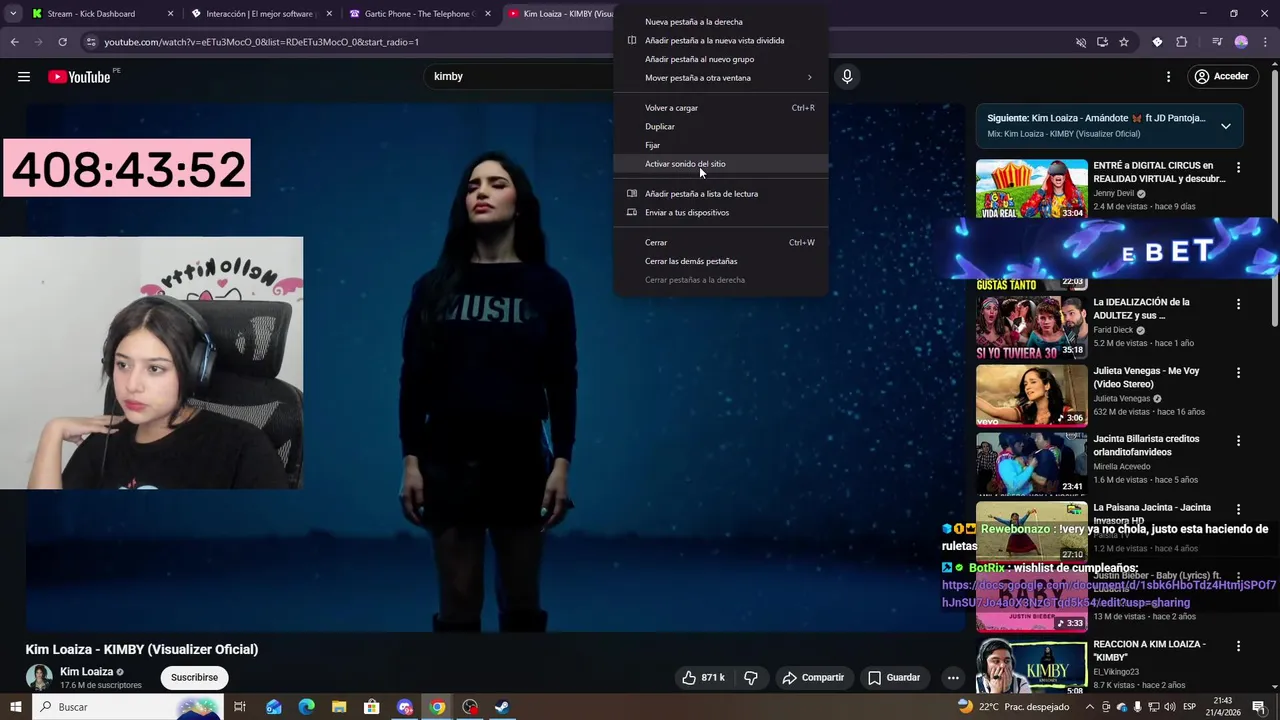Click the Acceder sign-in button
Image resolution: width=1280 pixels, height=720 pixels.
(1221, 77)
